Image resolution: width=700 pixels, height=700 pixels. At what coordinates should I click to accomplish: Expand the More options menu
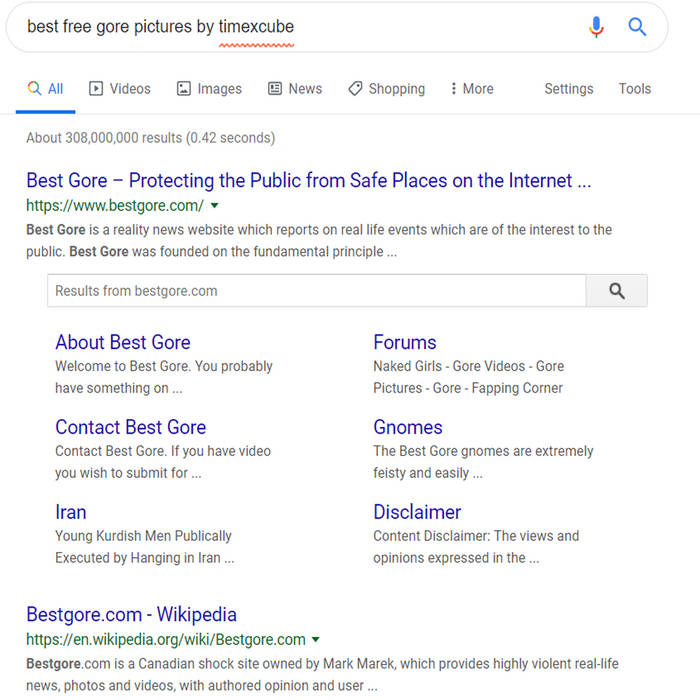point(472,88)
